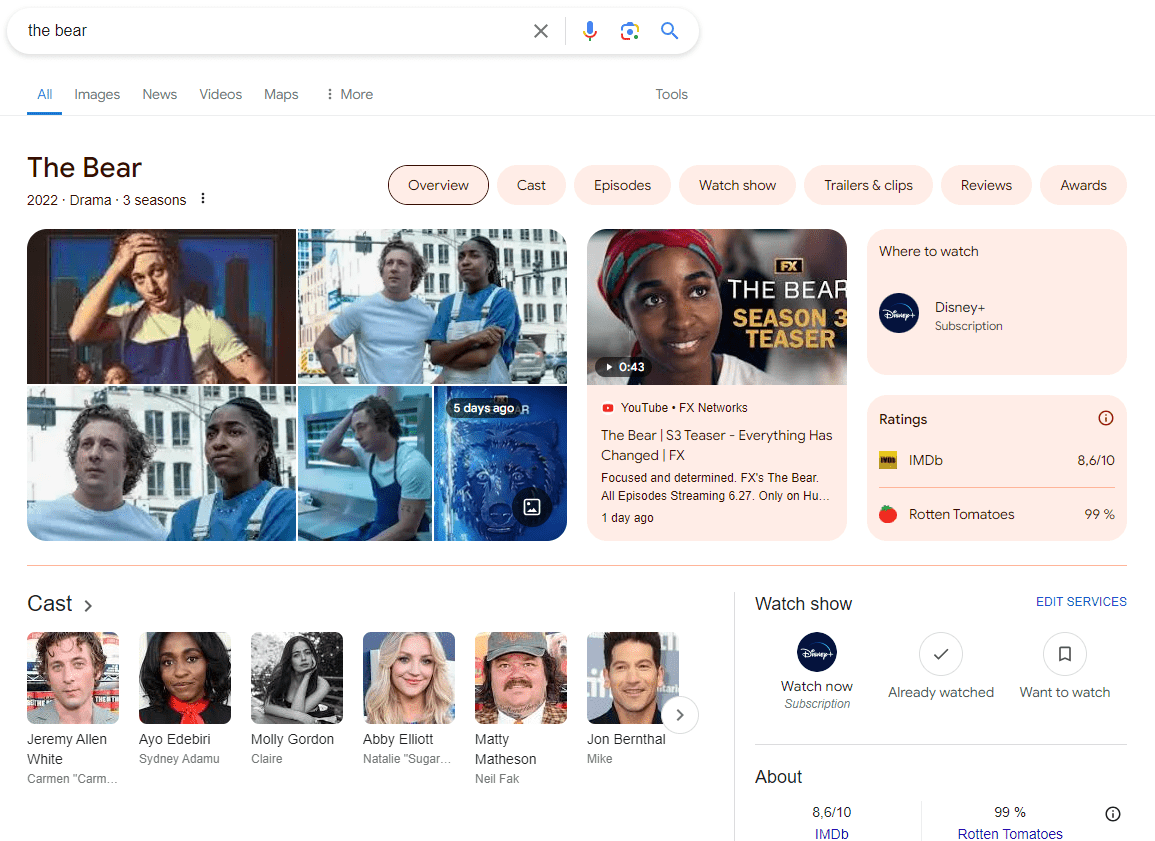Select the Overview chip
Image resolution: width=1155 pixels, height=841 pixels.
click(x=438, y=185)
